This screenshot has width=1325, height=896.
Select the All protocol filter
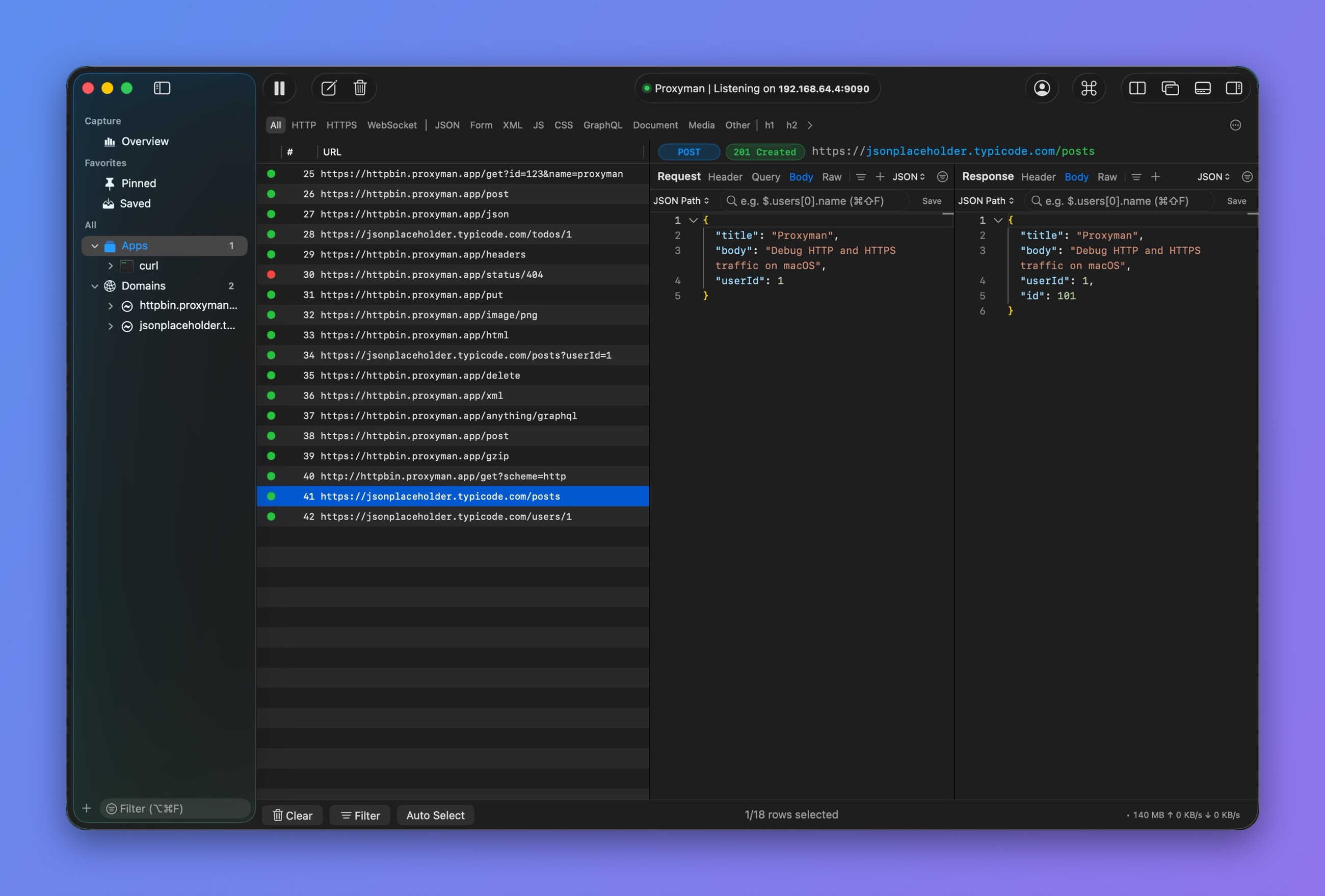click(x=275, y=125)
